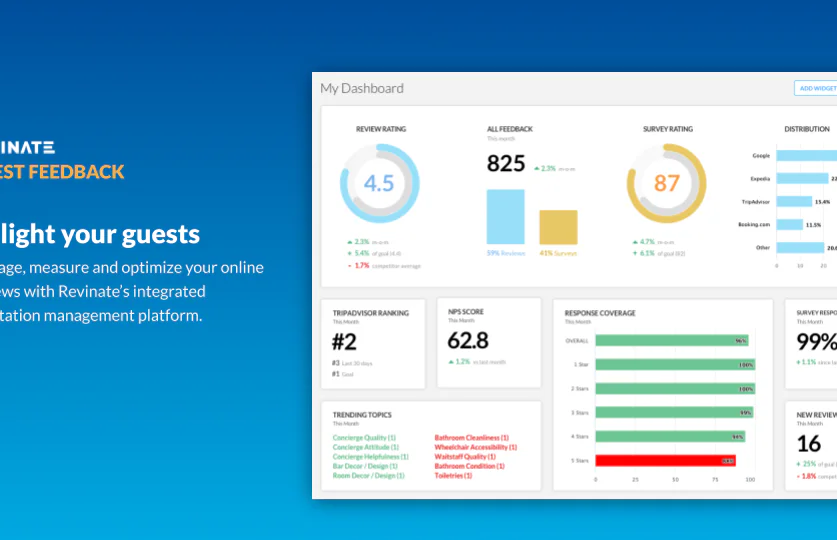Open the Wheelchair Accessibility trending topic
The height and width of the screenshot is (540, 837).
coord(476,447)
